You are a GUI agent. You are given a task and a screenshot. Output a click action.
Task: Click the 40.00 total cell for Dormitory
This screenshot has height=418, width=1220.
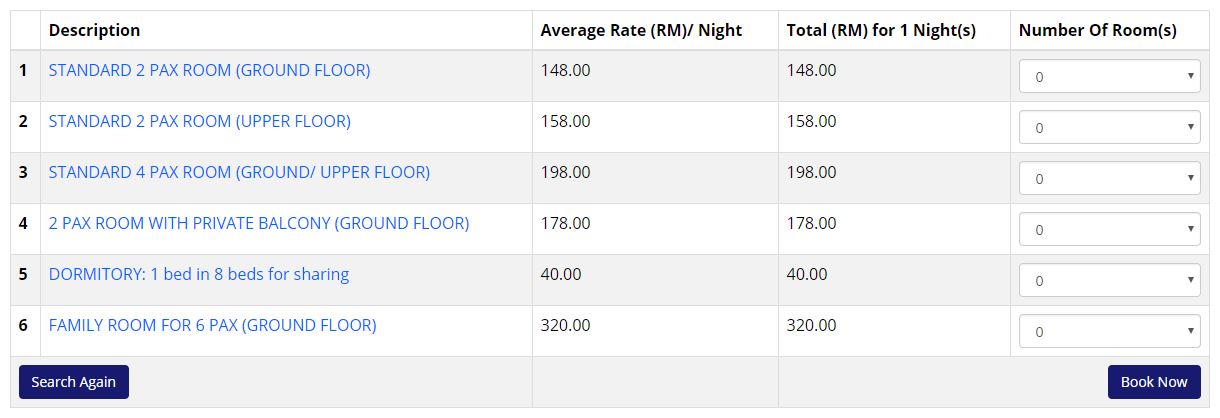807,274
